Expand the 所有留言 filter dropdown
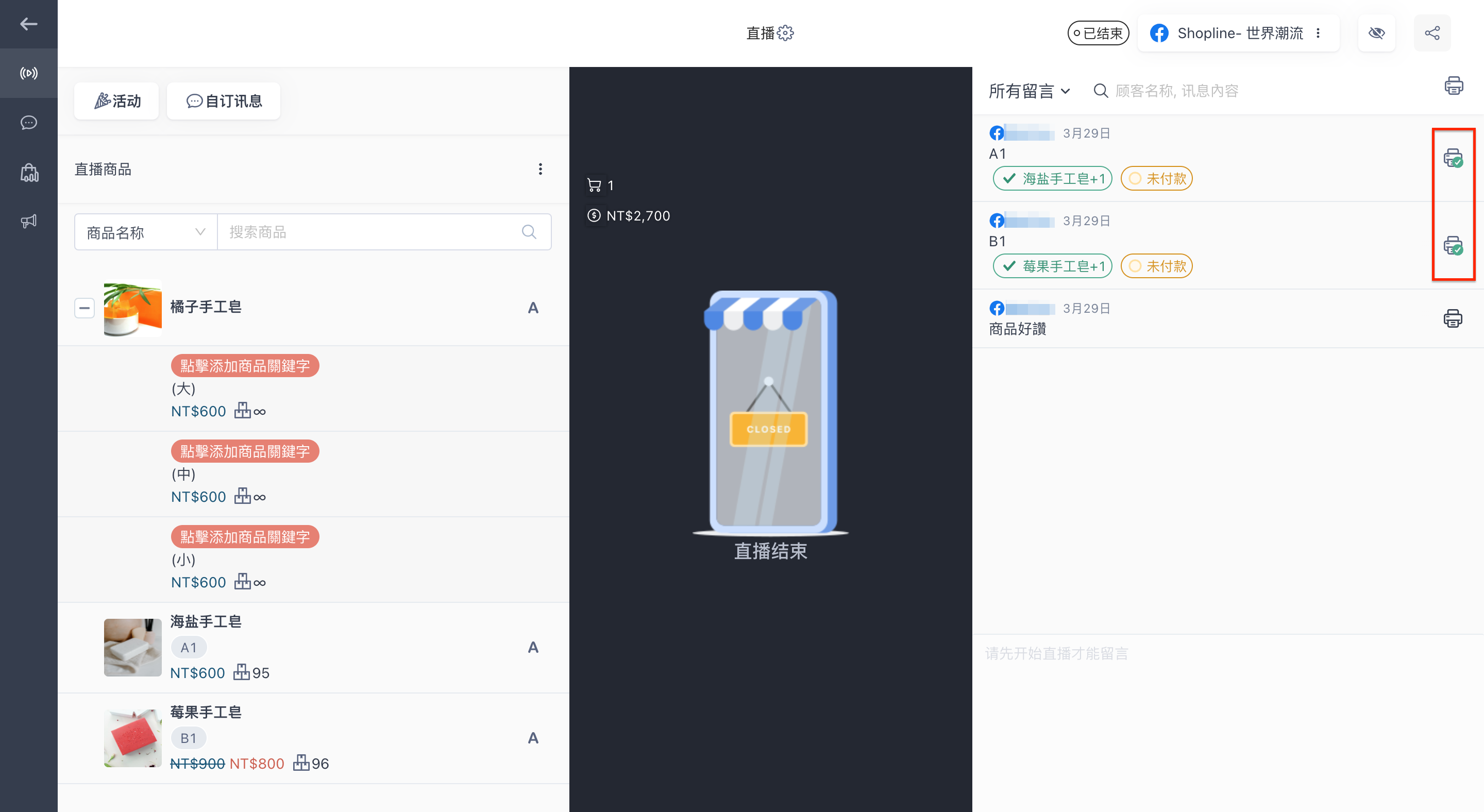This screenshot has width=1484, height=812. (1029, 91)
